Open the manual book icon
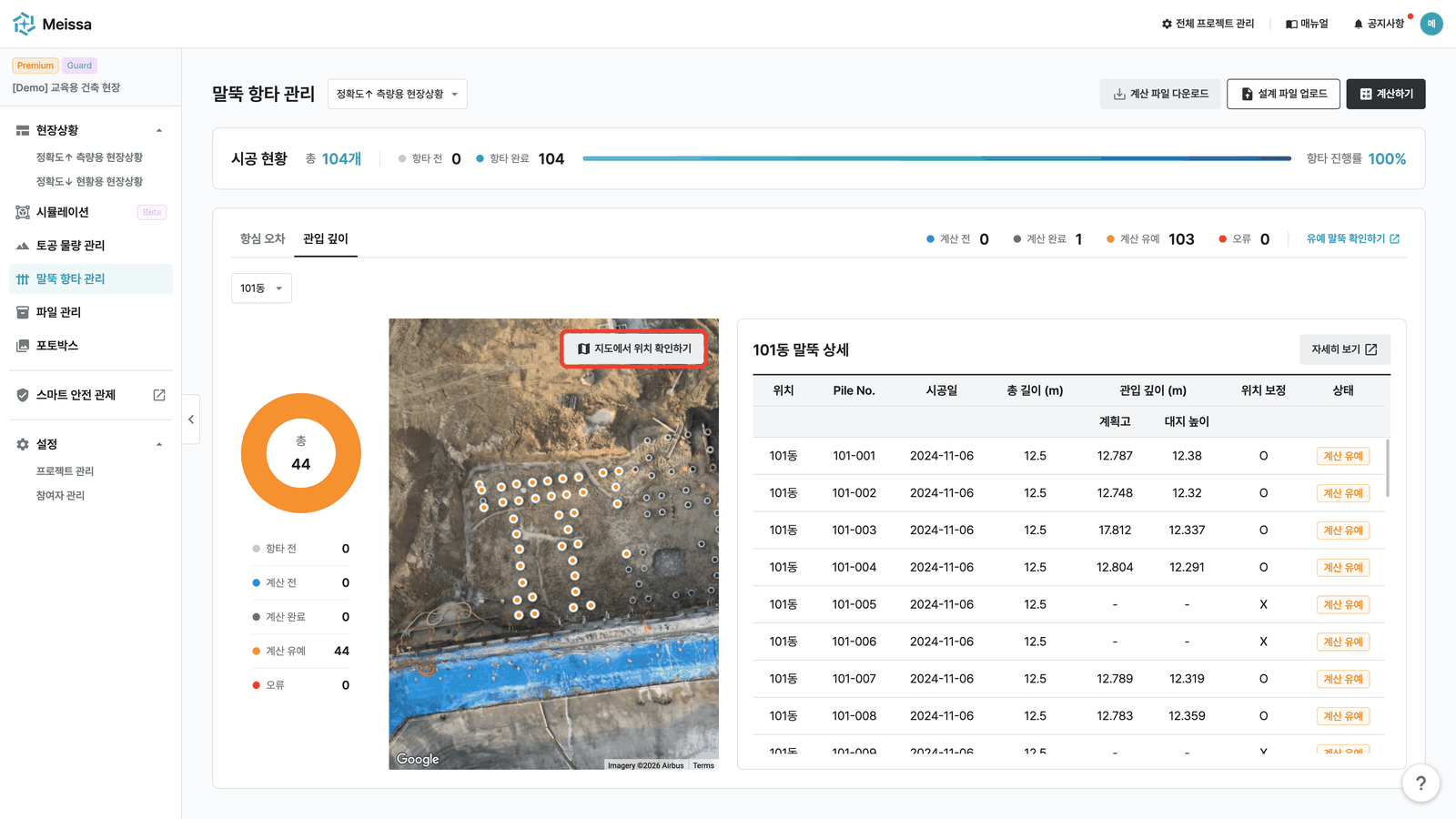 [x=1291, y=25]
